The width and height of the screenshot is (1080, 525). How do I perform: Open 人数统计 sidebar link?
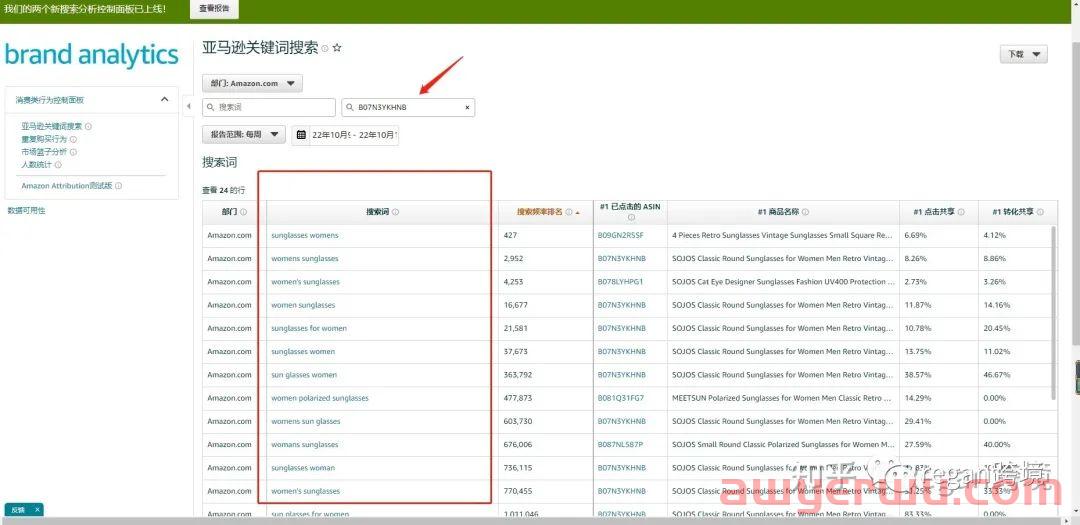pyautogui.click(x=37, y=165)
